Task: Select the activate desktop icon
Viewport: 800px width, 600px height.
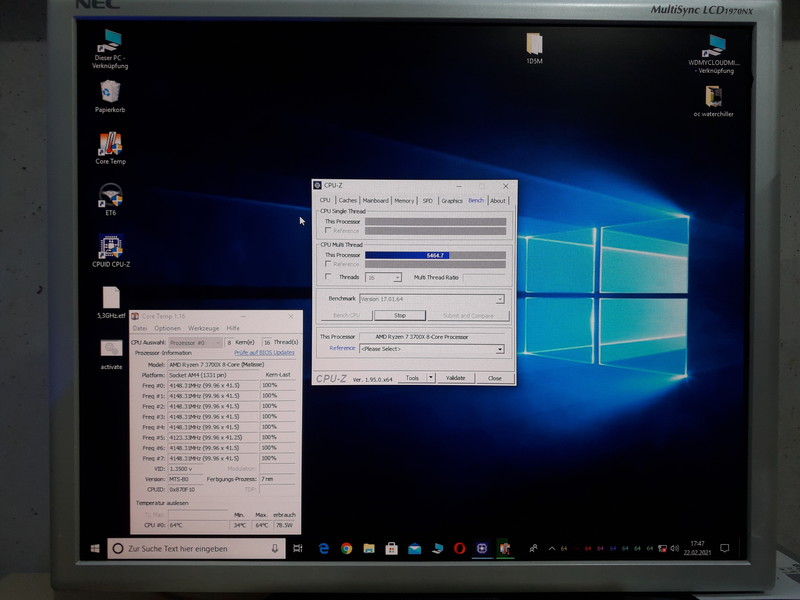Action: point(111,355)
